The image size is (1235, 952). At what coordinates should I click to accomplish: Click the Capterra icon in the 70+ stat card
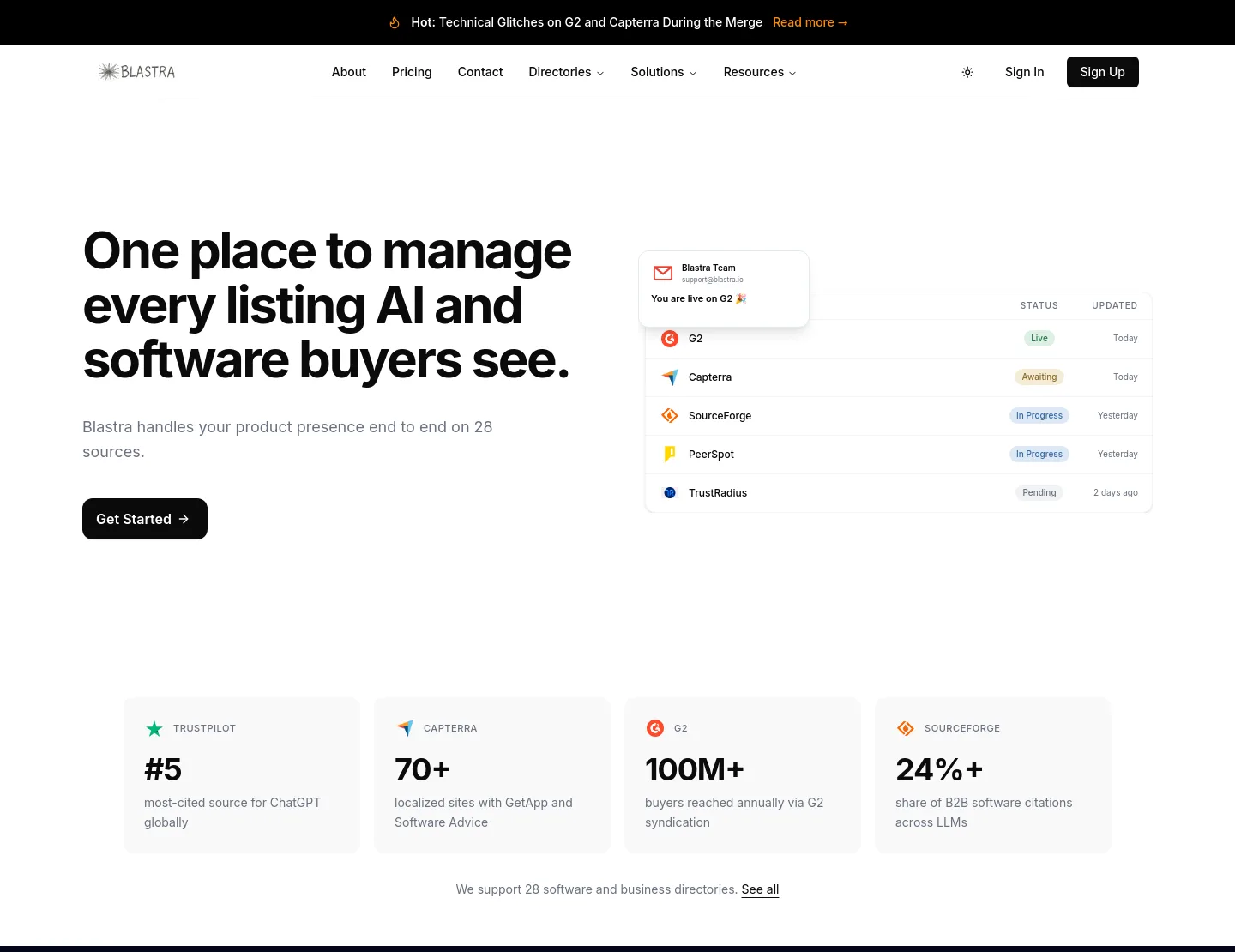click(405, 729)
